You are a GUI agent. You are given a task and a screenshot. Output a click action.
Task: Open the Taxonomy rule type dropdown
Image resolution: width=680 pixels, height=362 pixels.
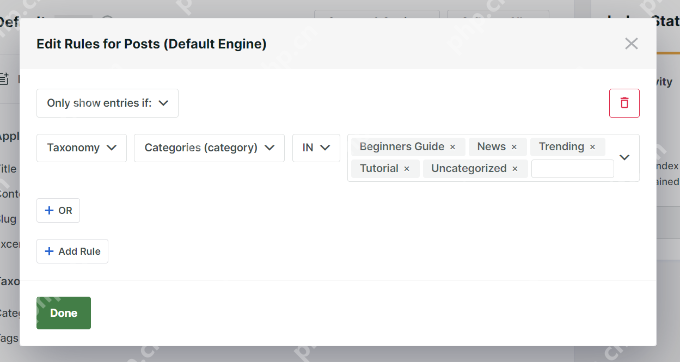point(82,148)
